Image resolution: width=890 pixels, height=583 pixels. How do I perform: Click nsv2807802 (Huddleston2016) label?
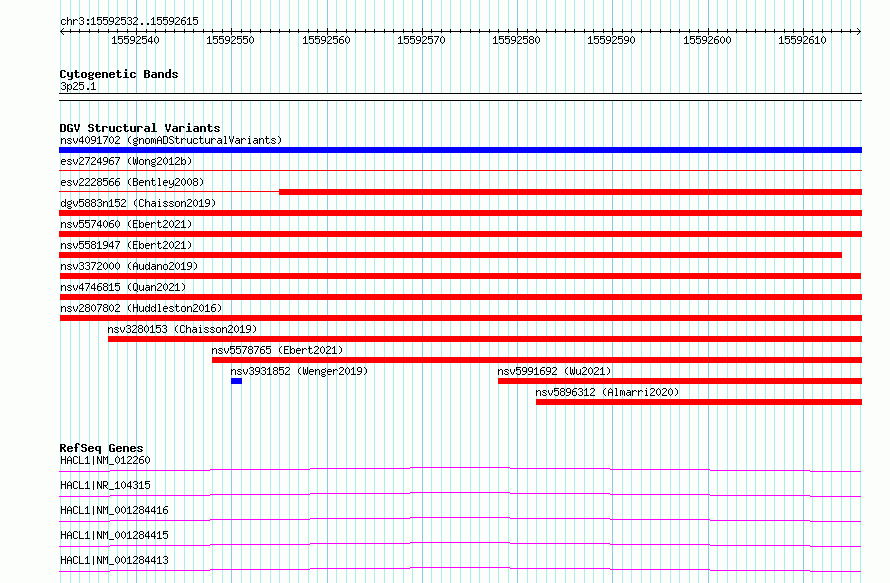[141, 308]
